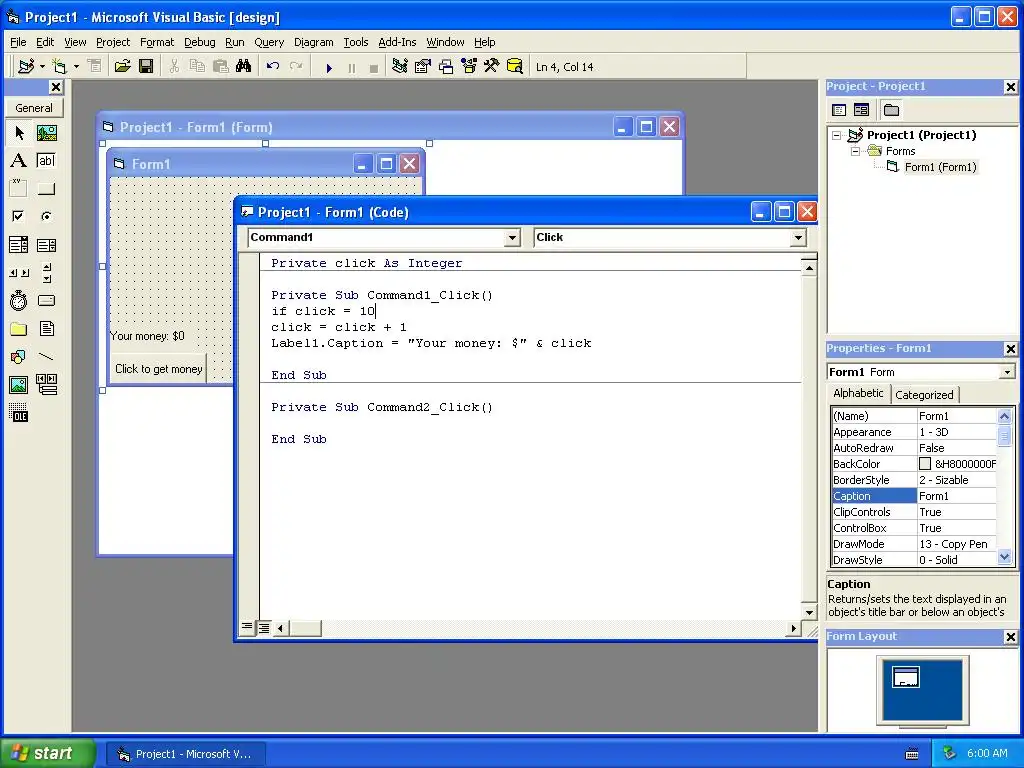
Task: Open Project Explorer from the toolbar
Action: pyautogui.click(x=400, y=66)
